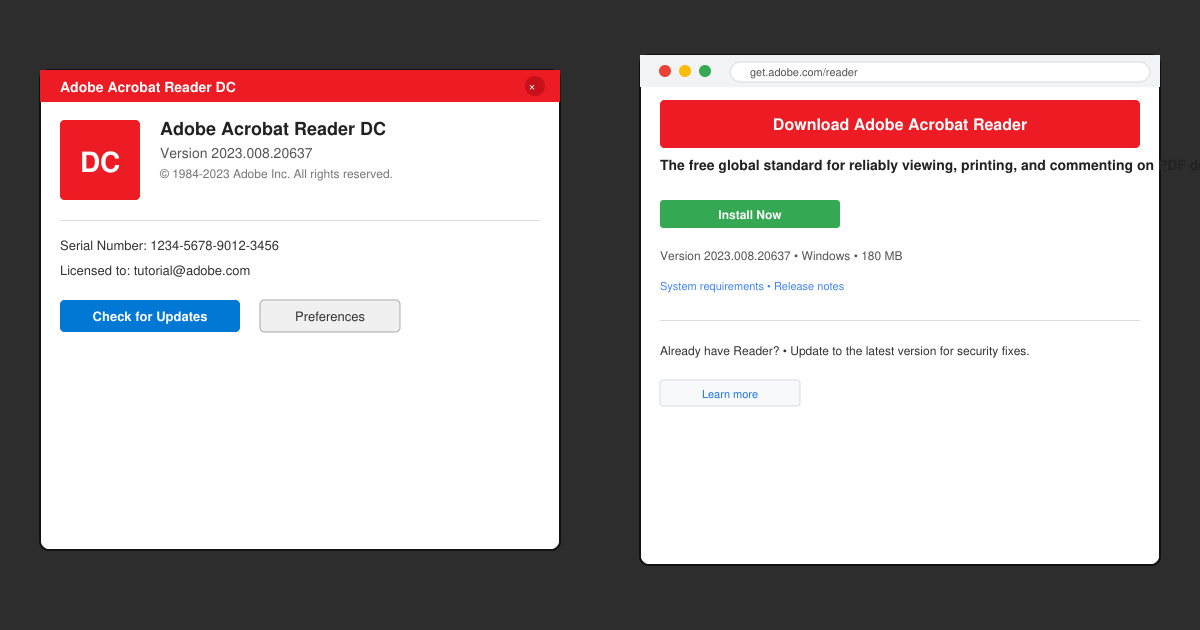Click Version 2023.008.20637 • Windows • 180 MB
Image resolution: width=1200 pixels, height=630 pixels.
[x=781, y=256]
